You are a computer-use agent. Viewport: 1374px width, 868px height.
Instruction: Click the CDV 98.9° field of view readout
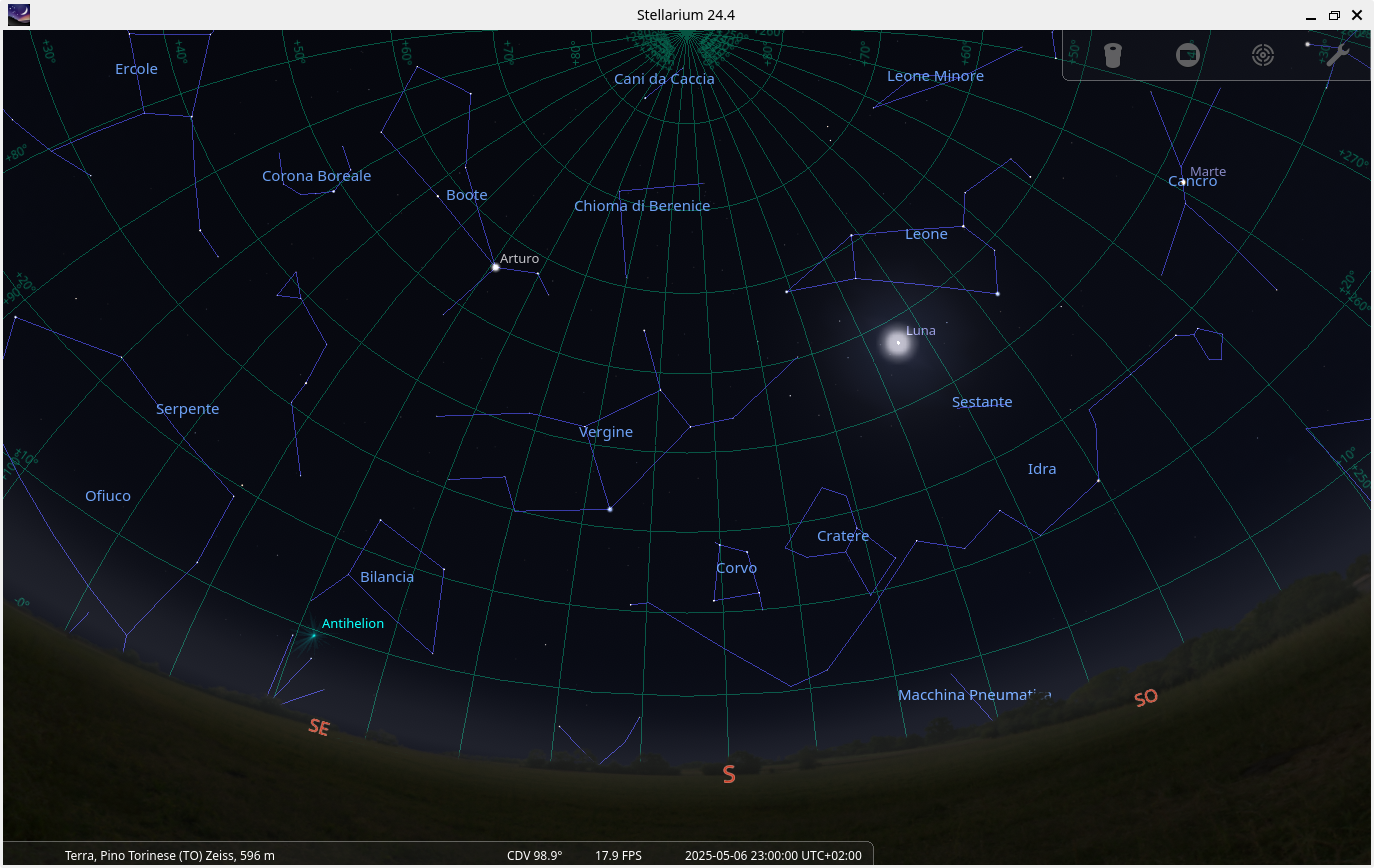[x=534, y=855]
